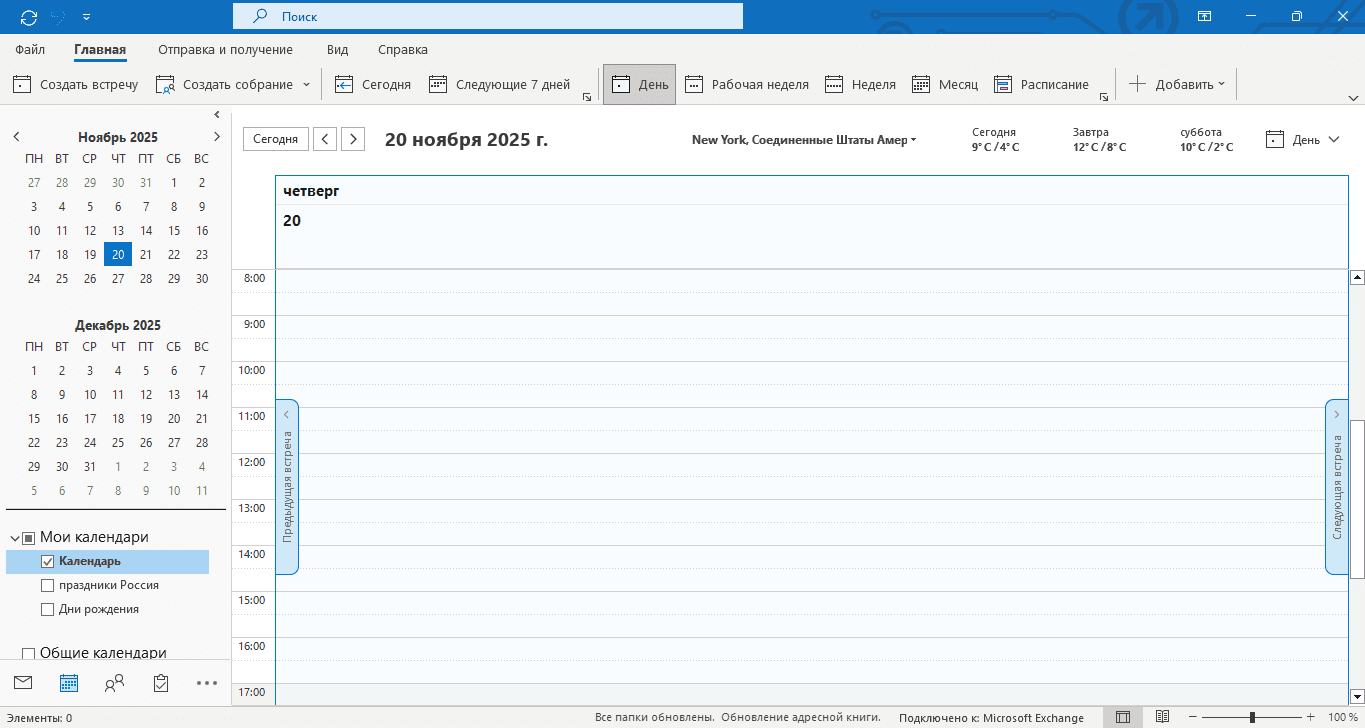Click the send/receive sync icon in title bar

click(x=28, y=17)
